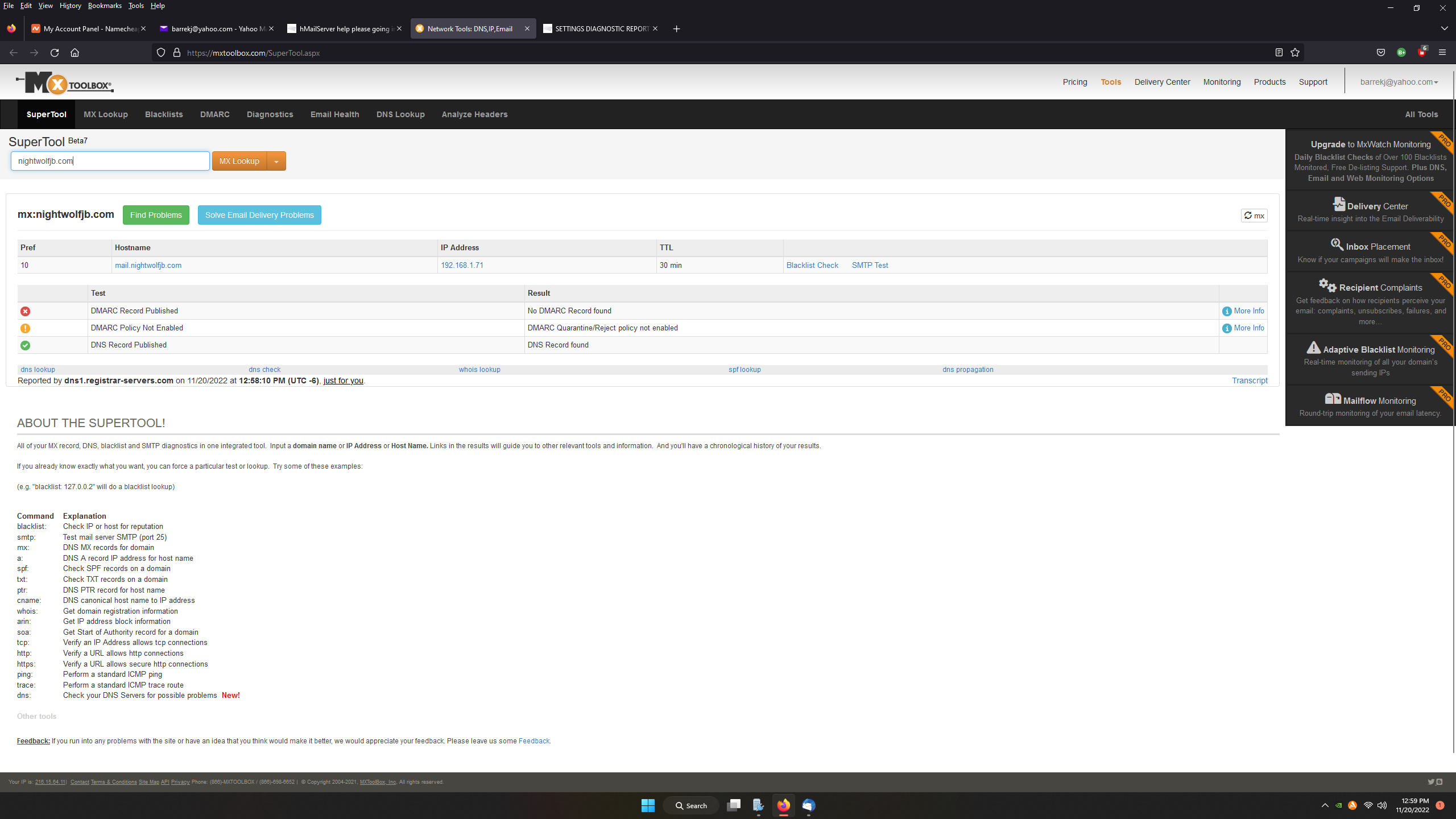The width and height of the screenshot is (1456, 819).
Task: Select the Blacklists nav item
Action: click(x=164, y=114)
